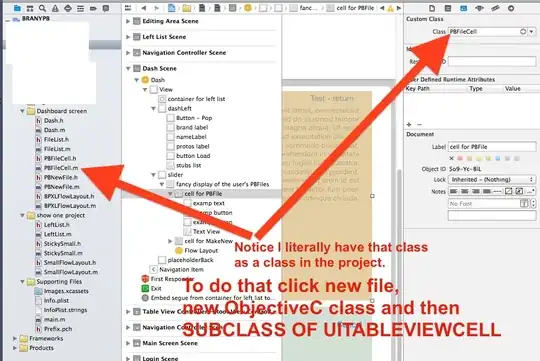Click the font size stepper
Viewport: 540px width, 361px height.
(x=533, y=204)
